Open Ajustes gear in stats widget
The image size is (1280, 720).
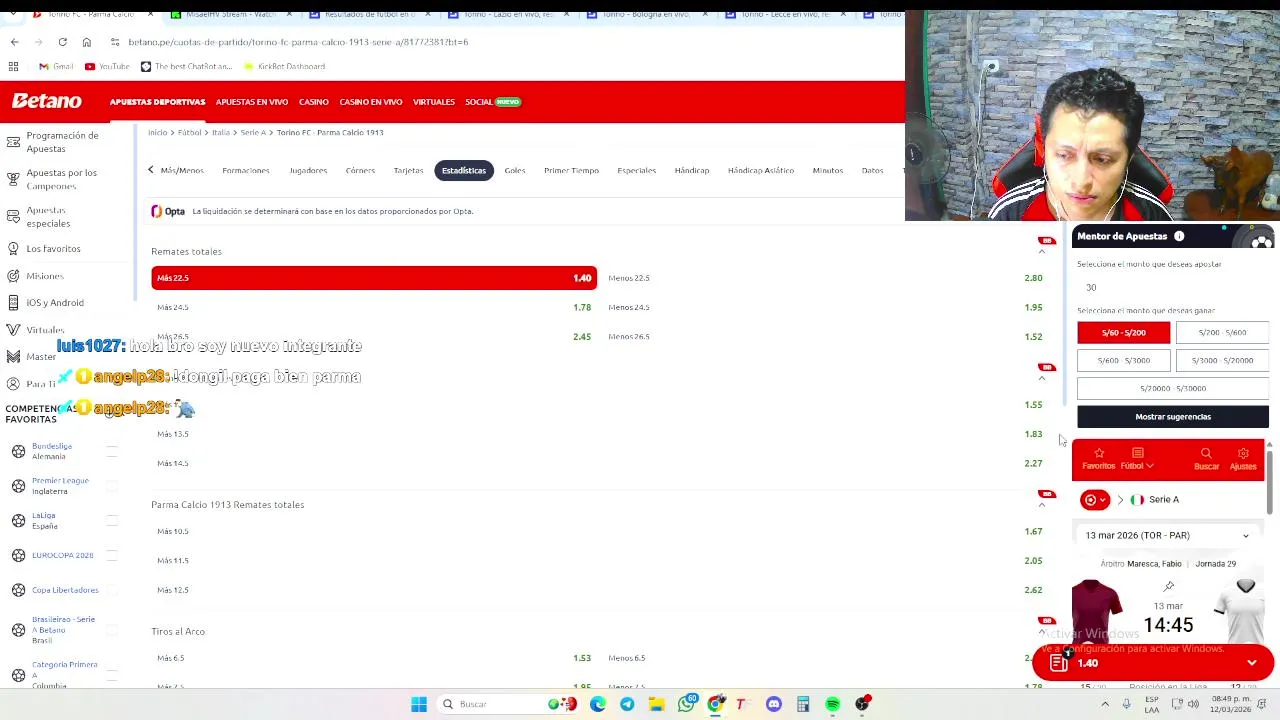coord(1243,458)
